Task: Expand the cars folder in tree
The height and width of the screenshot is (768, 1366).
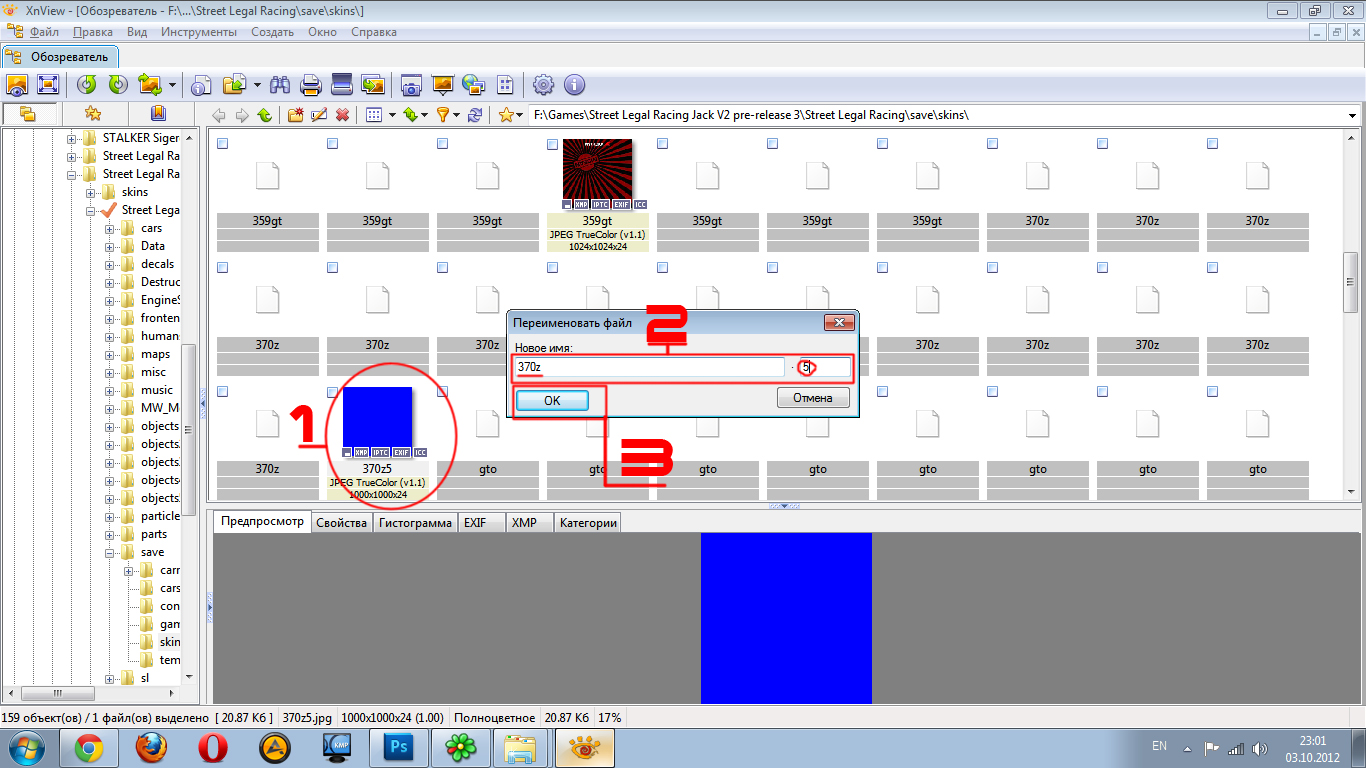Action: click(110, 228)
